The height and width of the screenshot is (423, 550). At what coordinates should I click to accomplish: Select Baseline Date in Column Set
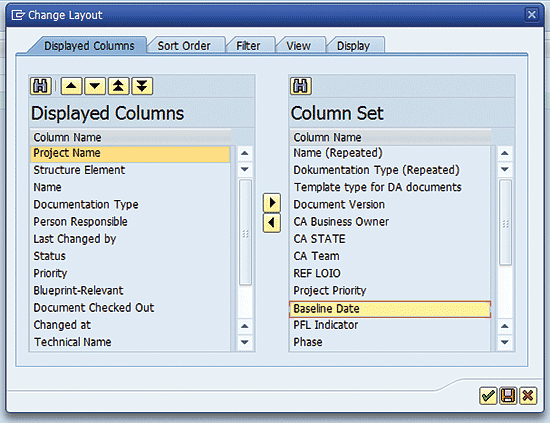390,309
